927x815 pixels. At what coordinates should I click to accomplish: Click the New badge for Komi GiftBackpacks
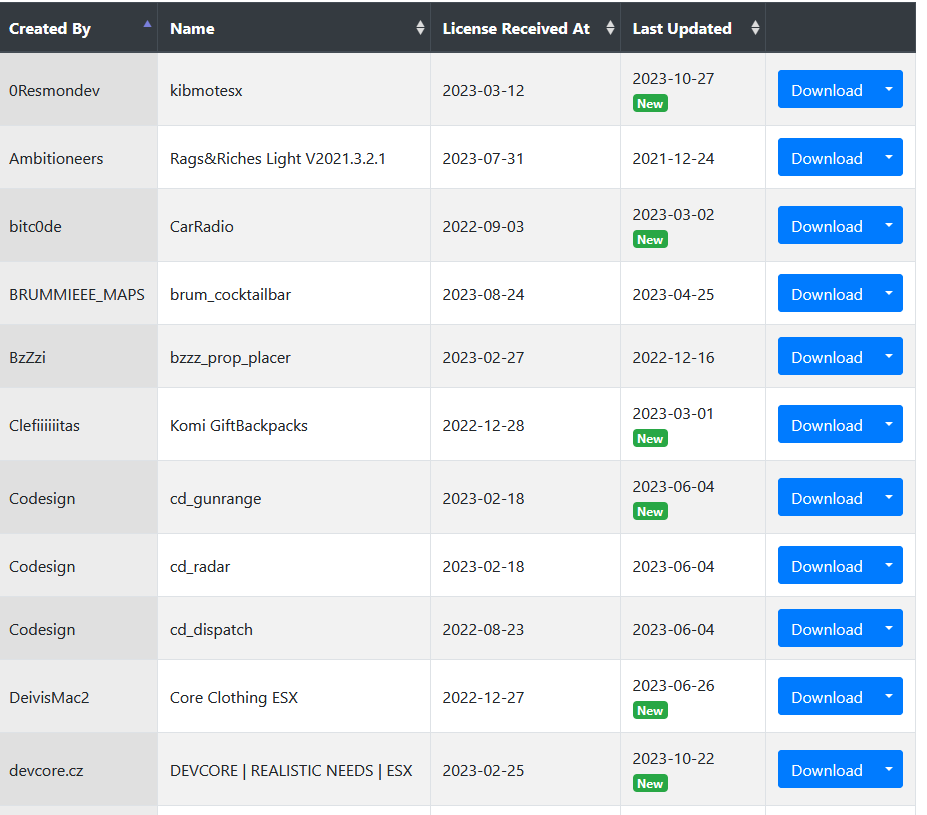[x=650, y=439]
